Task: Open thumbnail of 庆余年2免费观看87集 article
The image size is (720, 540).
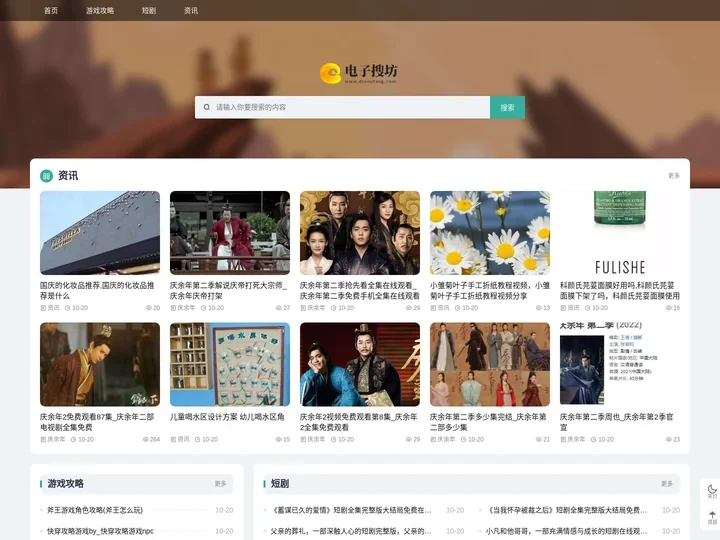Action: tap(100, 364)
